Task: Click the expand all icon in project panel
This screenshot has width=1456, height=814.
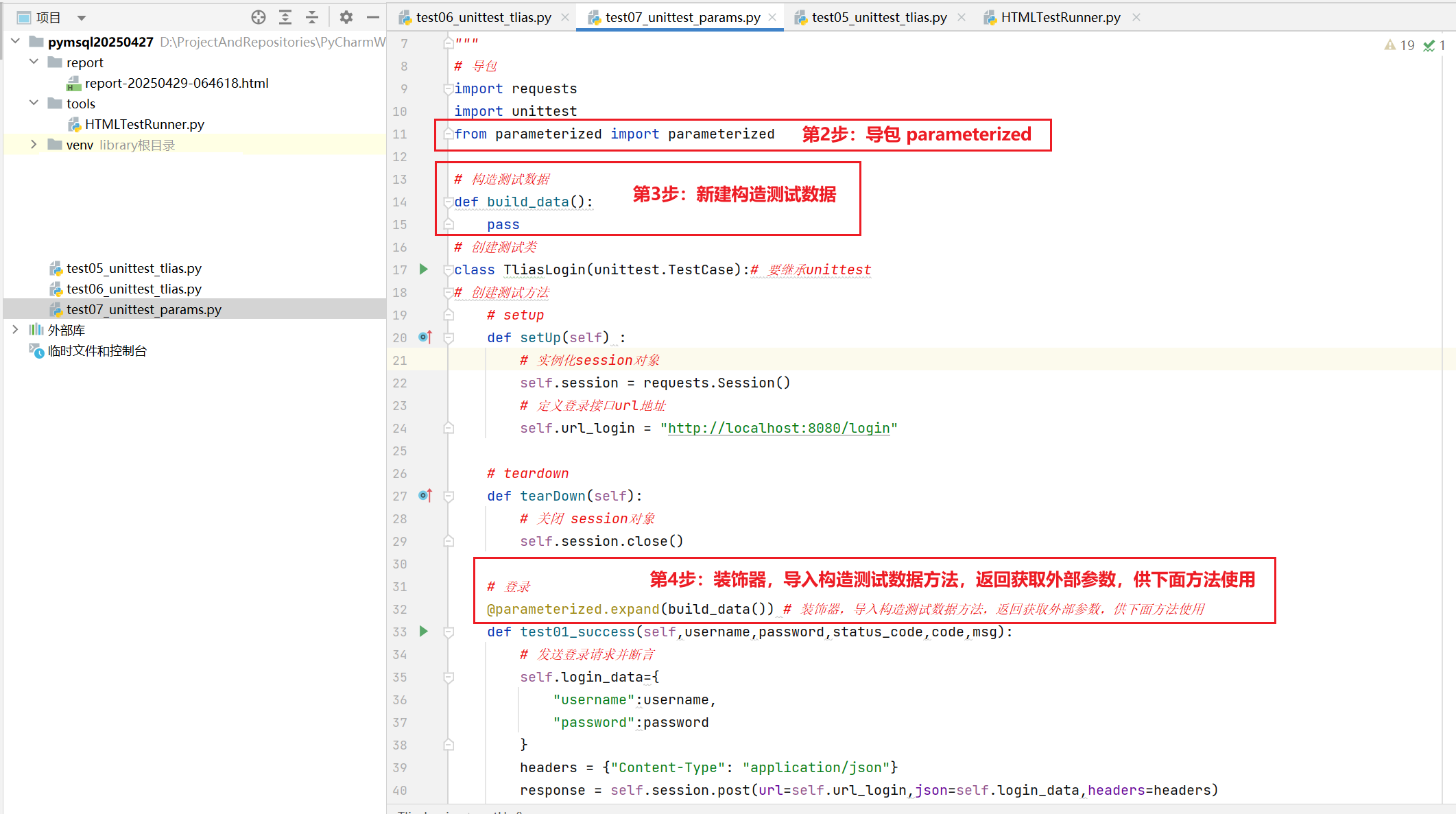Action: pyautogui.click(x=285, y=18)
